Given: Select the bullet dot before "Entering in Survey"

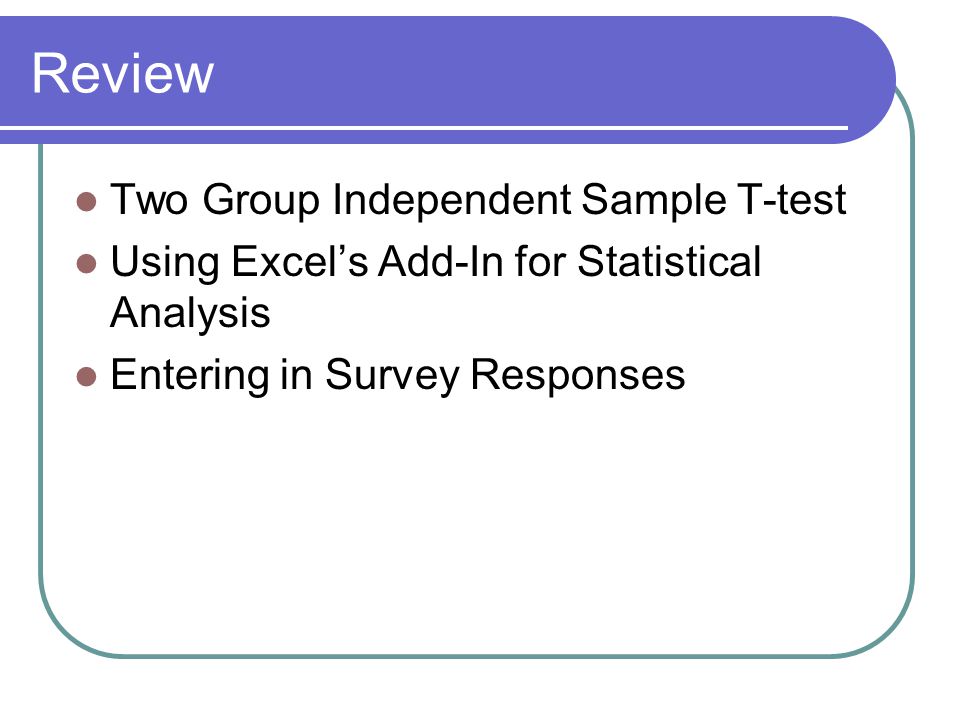Looking at the screenshot, I should [87, 377].
